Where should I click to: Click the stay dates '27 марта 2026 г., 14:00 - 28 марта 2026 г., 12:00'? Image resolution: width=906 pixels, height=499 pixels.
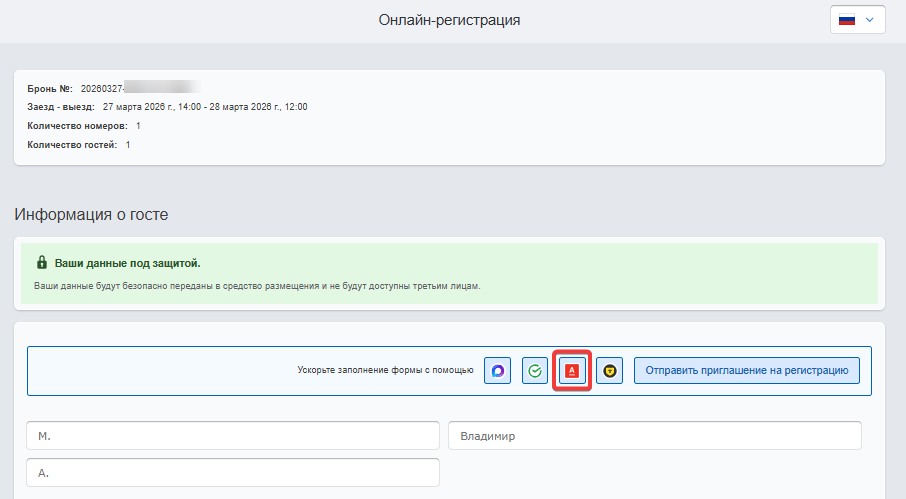[x=205, y=107]
